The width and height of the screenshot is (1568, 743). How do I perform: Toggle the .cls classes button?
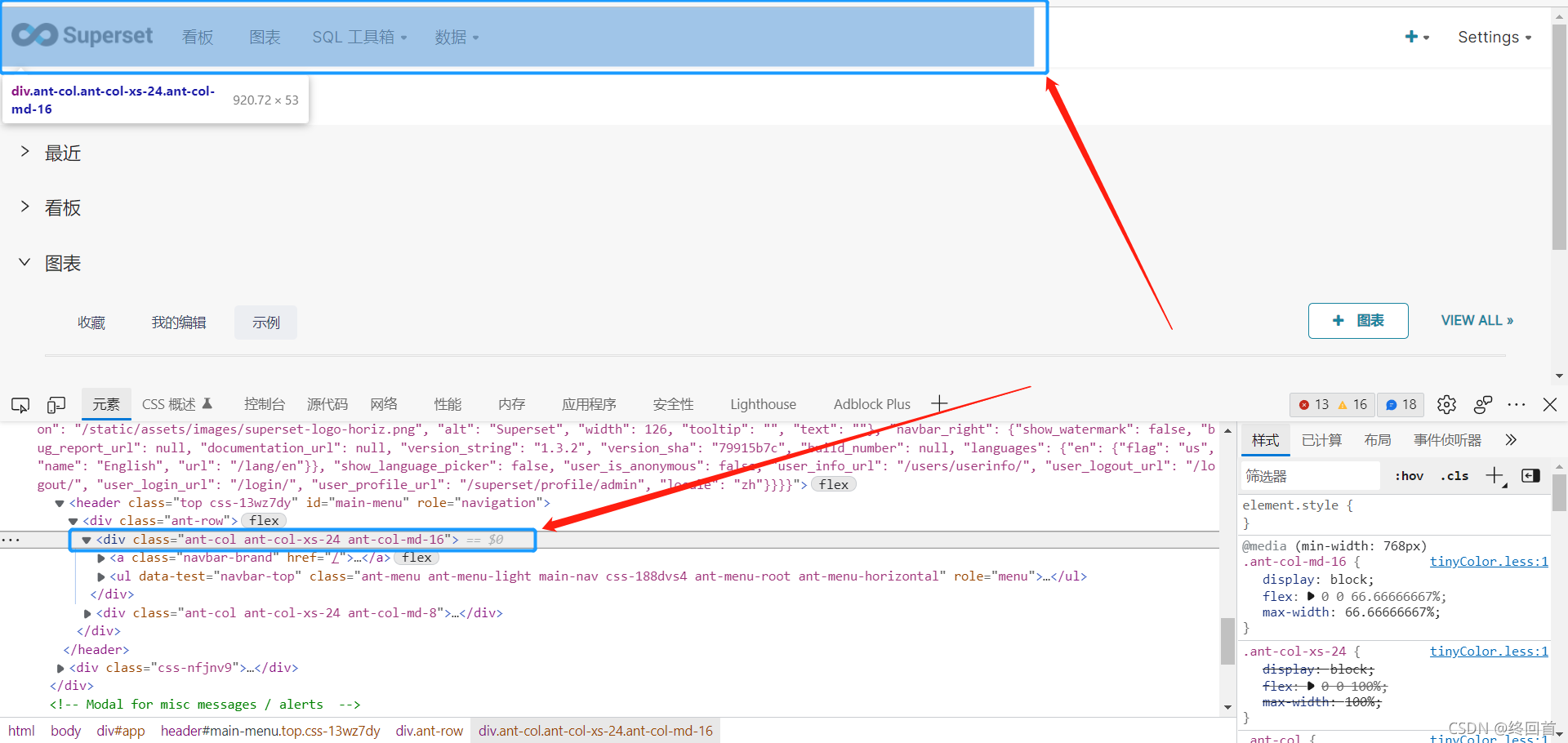1454,476
